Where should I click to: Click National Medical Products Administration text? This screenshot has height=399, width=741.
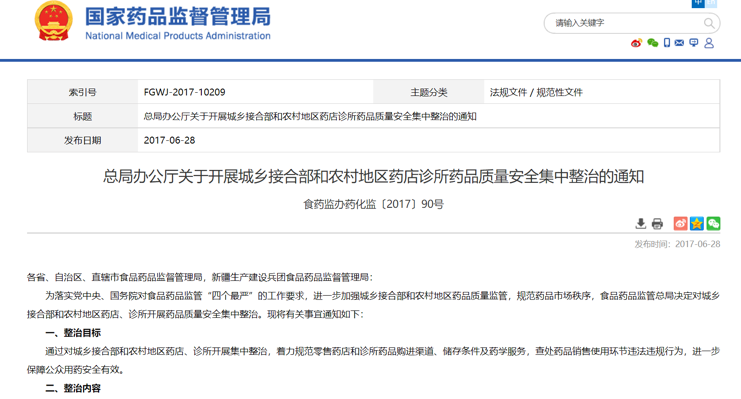[x=178, y=36]
